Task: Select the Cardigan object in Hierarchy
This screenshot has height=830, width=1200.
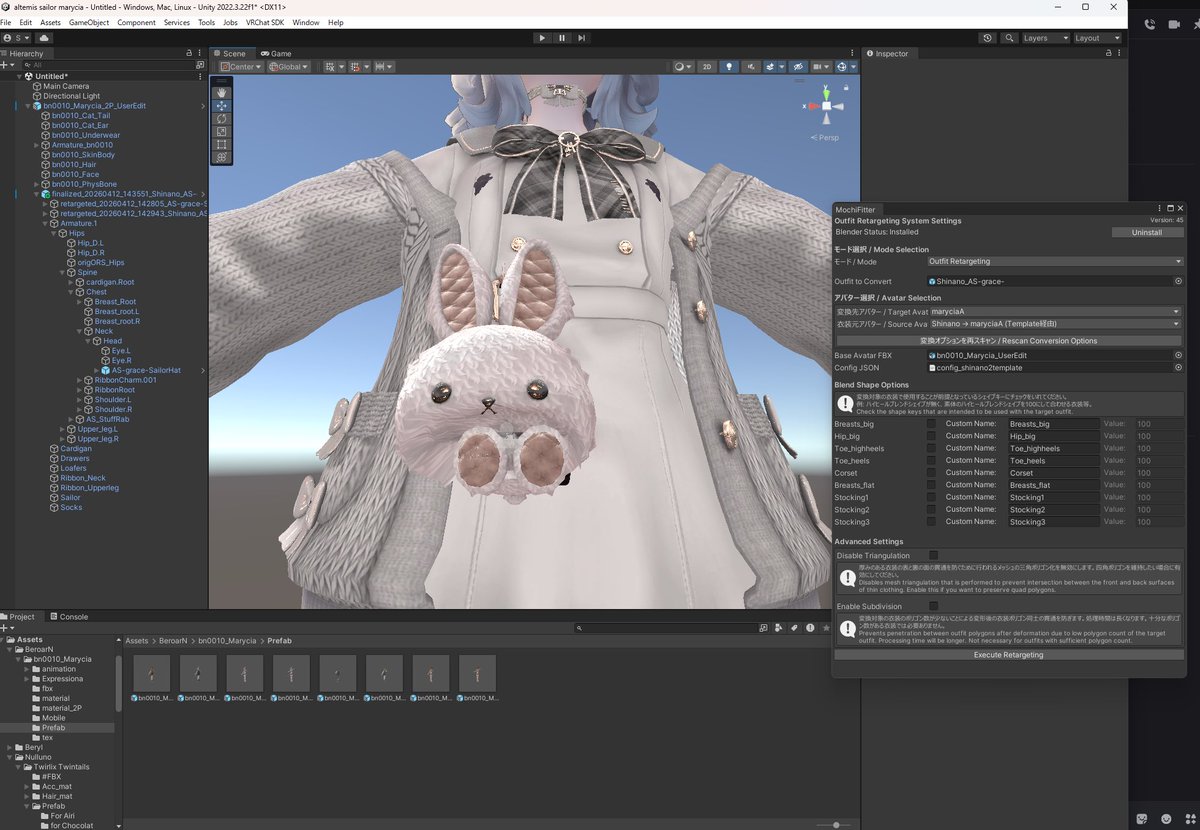Action: [x=76, y=448]
